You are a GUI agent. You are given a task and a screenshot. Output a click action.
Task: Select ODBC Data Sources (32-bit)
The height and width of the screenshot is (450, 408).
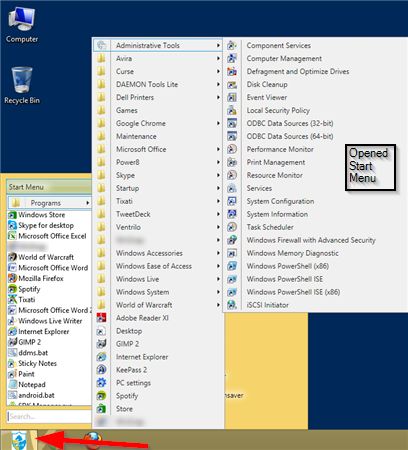290,123
